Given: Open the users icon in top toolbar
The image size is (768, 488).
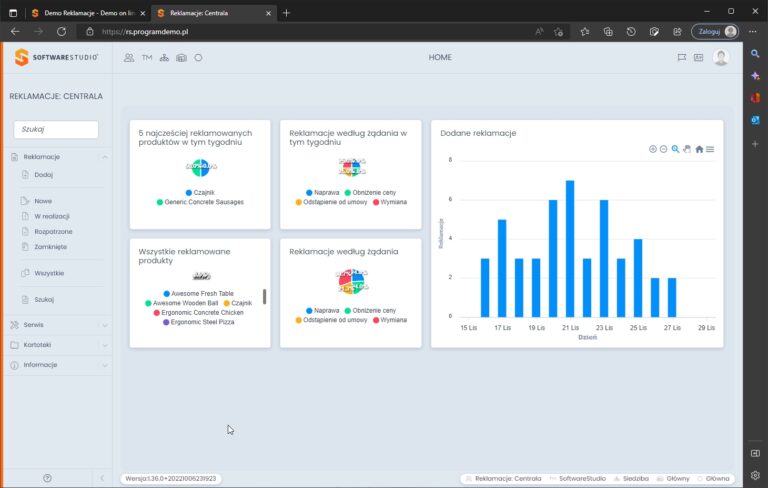Looking at the screenshot, I should click(129, 58).
